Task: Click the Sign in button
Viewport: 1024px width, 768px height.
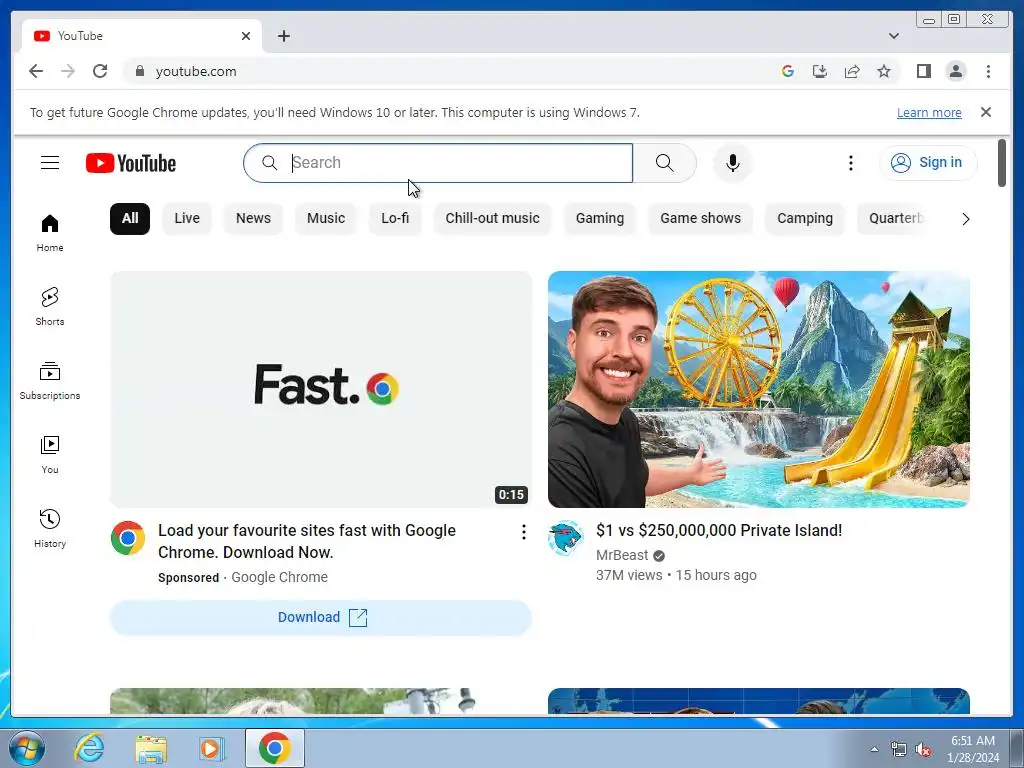Action: (x=928, y=163)
